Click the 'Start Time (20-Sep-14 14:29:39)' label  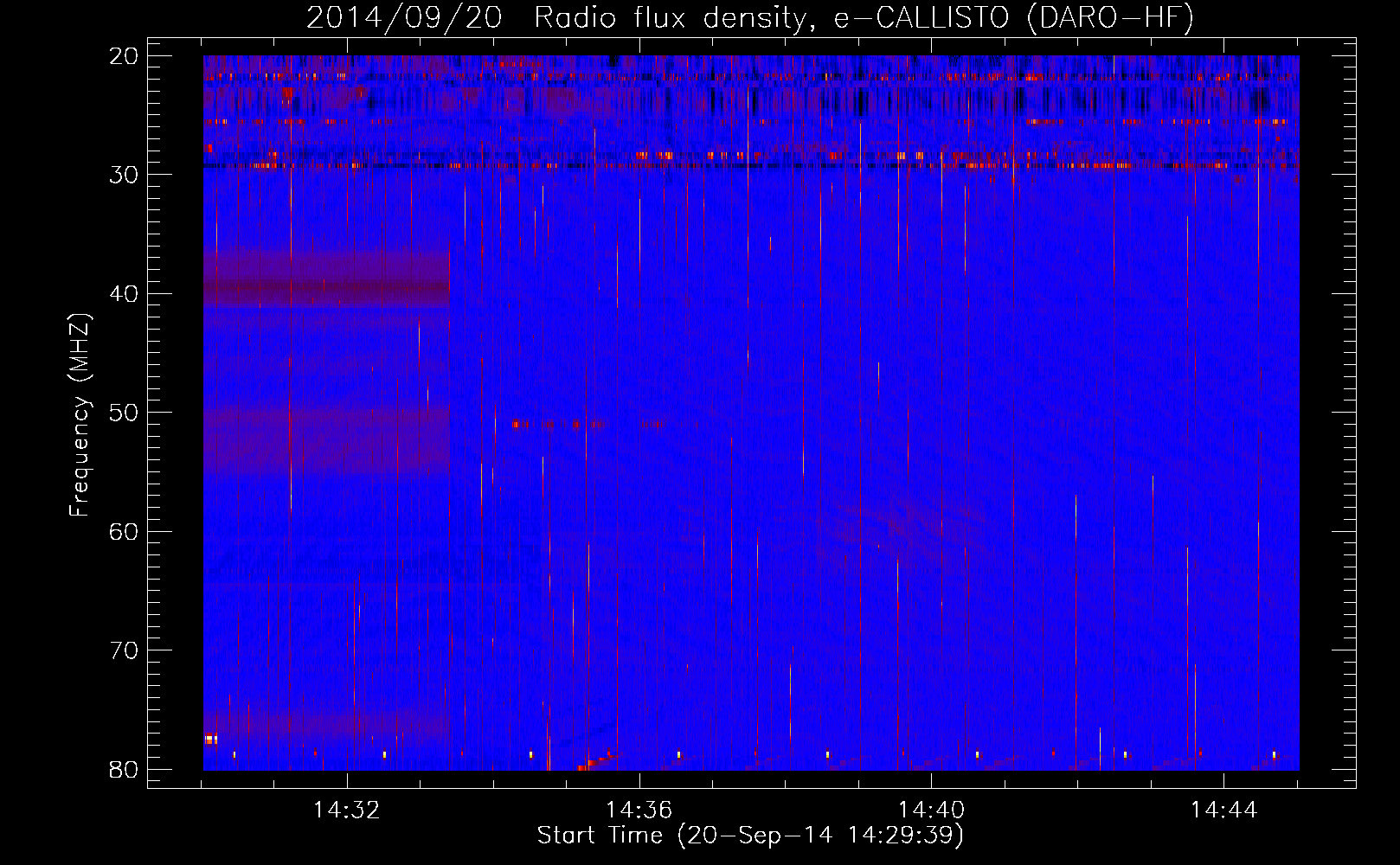click(x=750, y=836)
